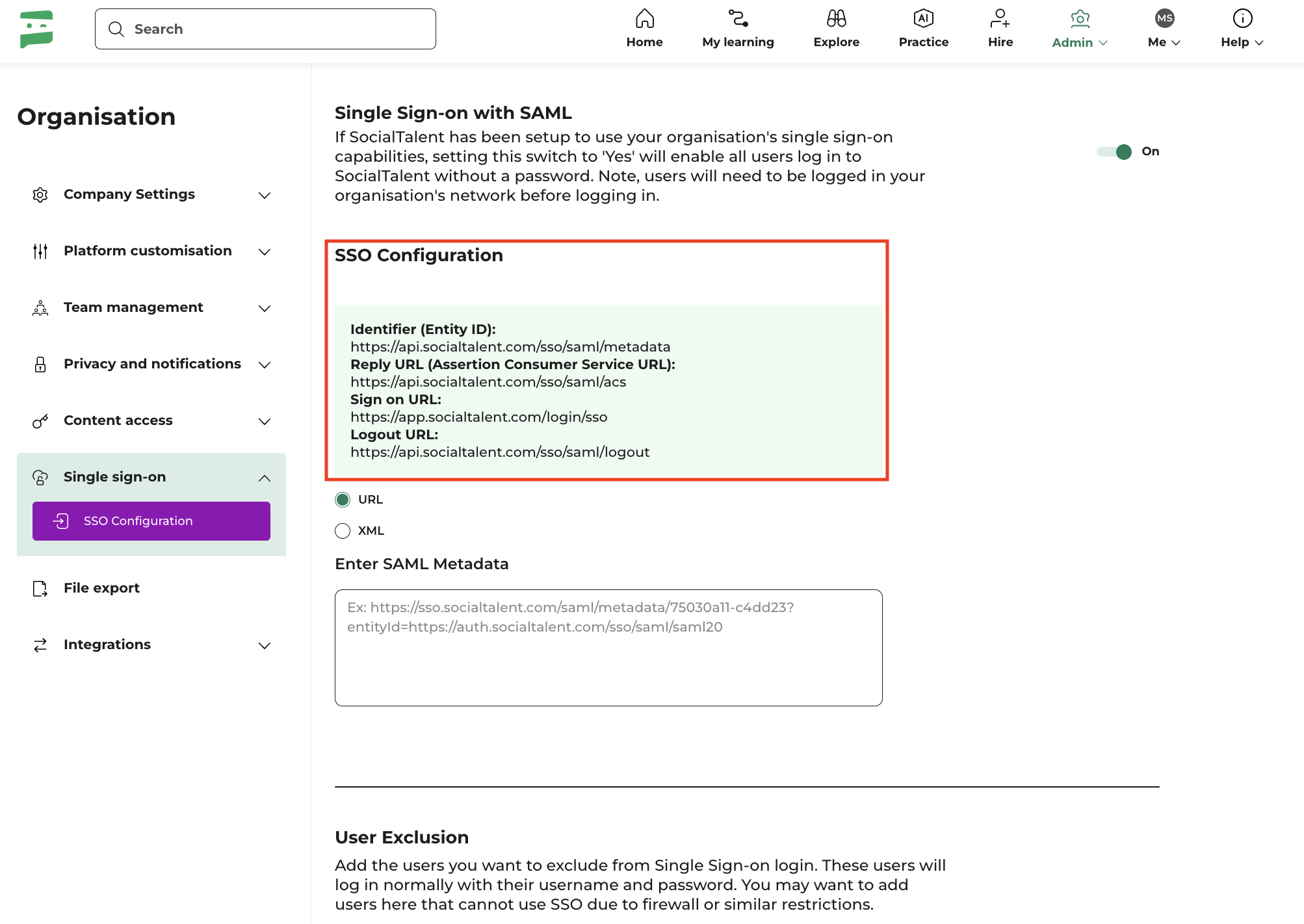Expand the Team management chevron

265,309
